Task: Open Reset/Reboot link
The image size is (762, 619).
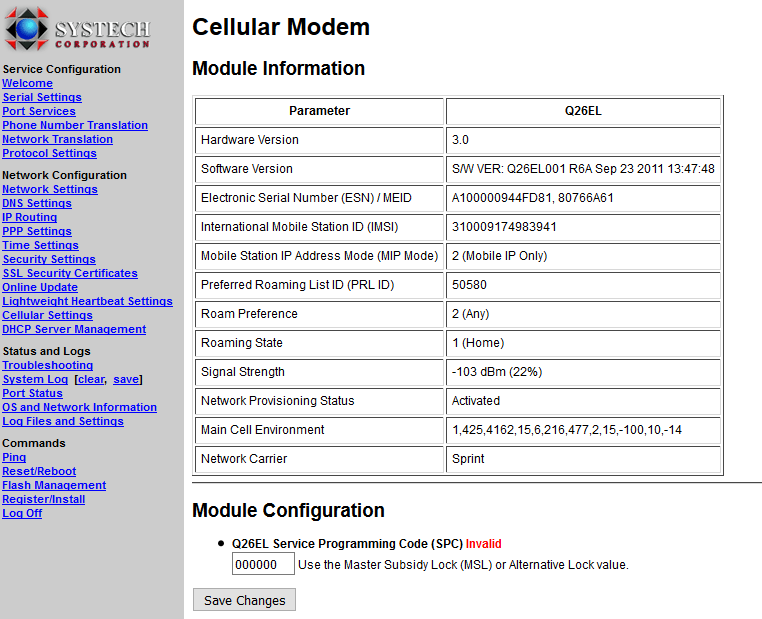Action: pos(39,472)
